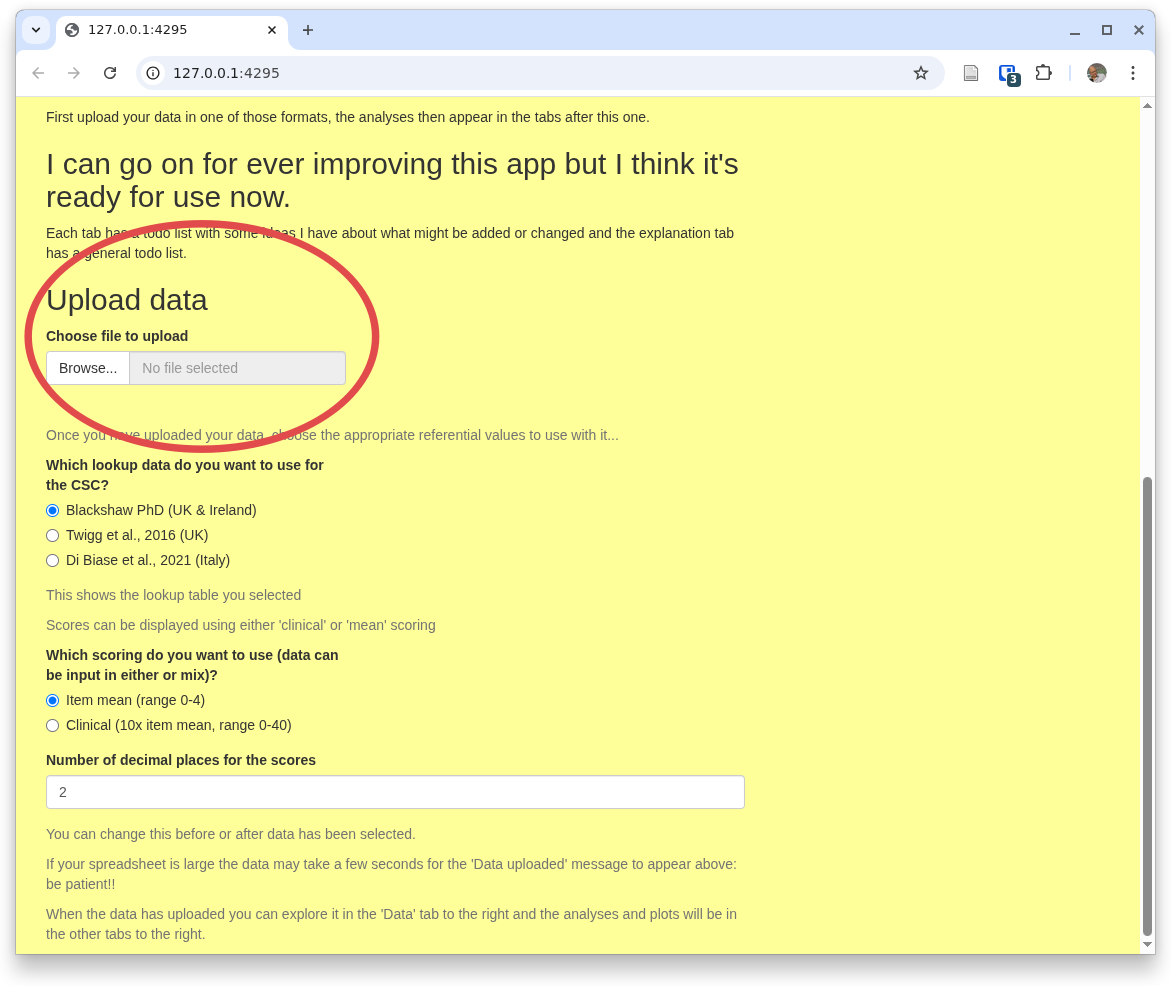Expand the tab search dropdown arrow
Screen dimensions: 1171x986
pos(36,30)
